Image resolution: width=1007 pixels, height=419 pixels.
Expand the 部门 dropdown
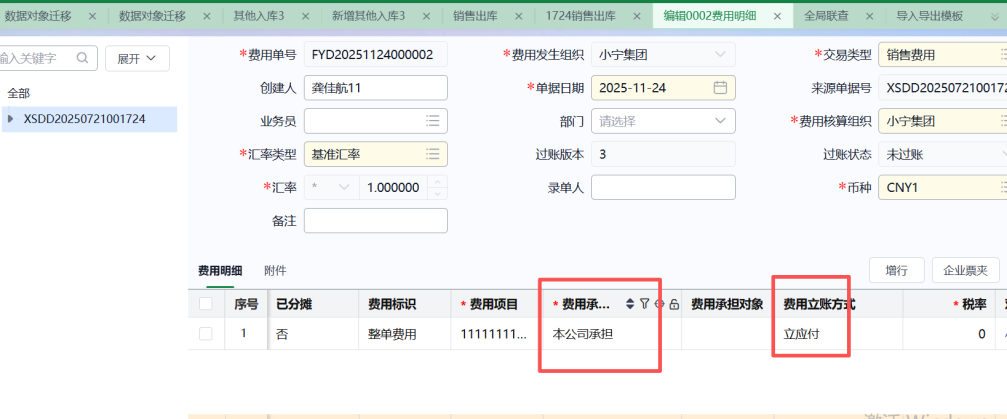(x=720, y=122)
